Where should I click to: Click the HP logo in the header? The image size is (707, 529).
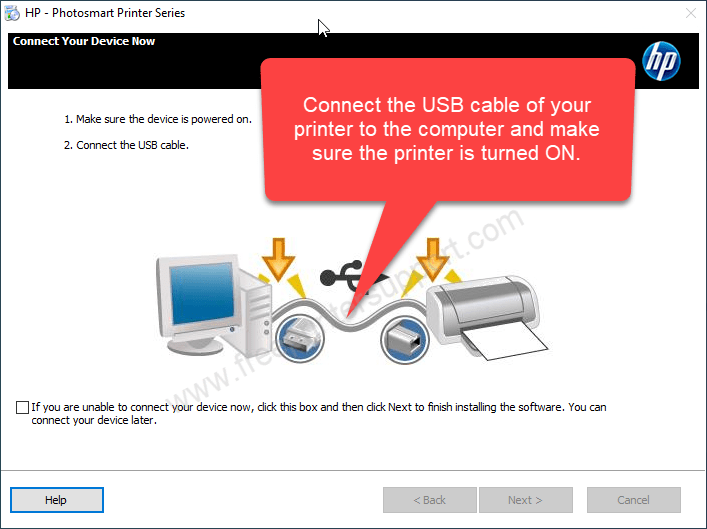(661, 61)
